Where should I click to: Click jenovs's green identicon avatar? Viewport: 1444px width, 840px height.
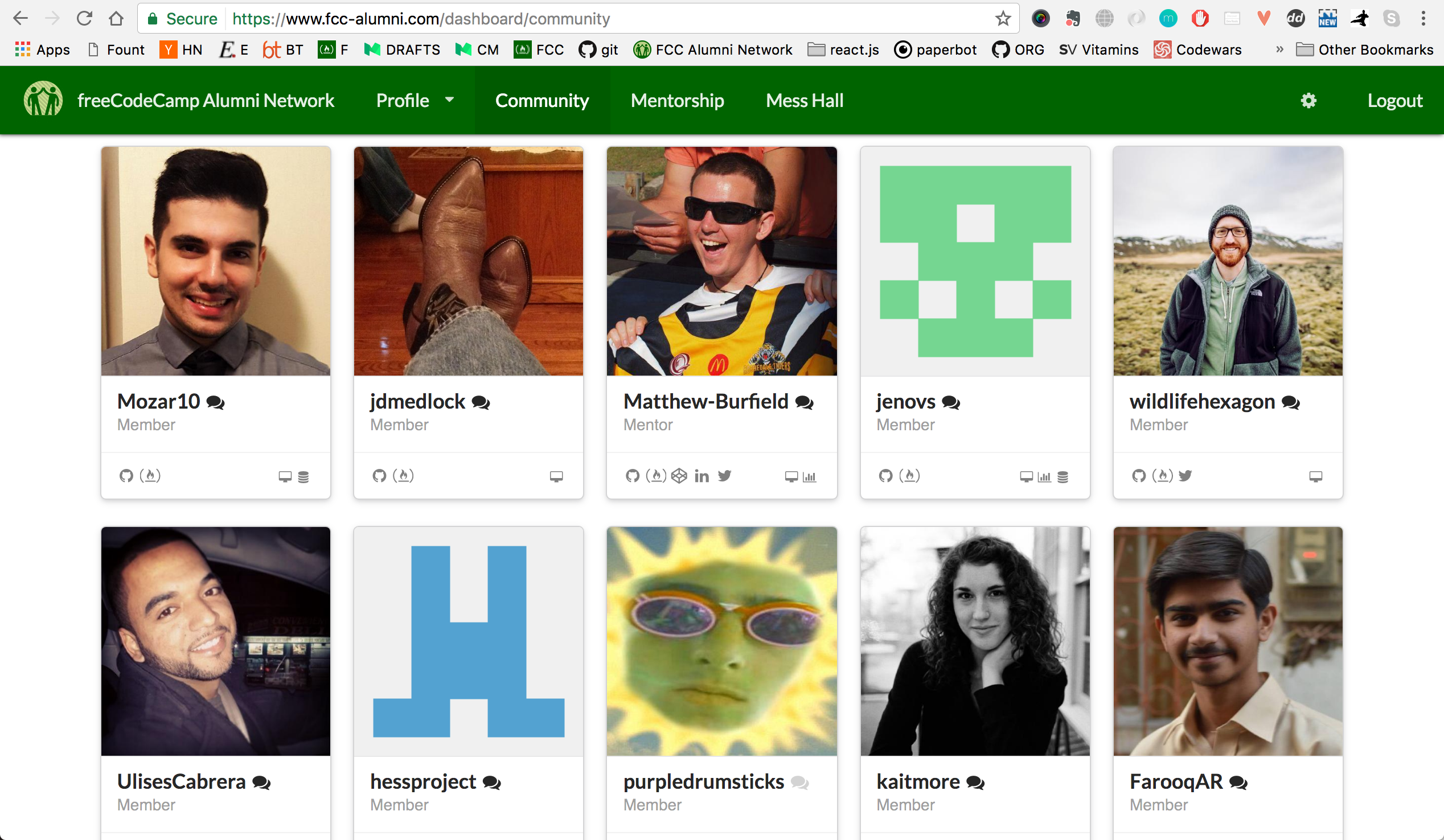975,261
